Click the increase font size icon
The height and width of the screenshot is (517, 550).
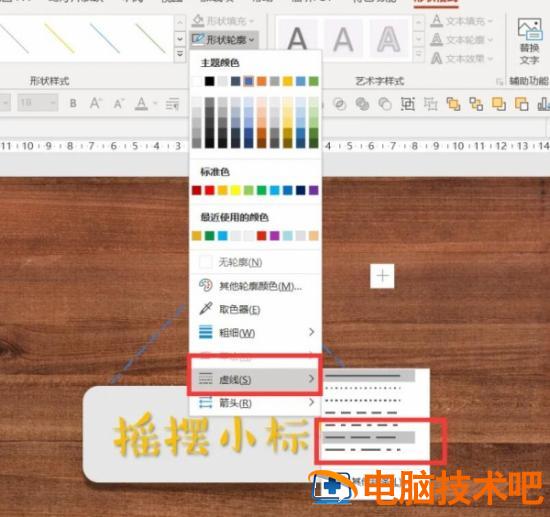(x=95, y=103)
